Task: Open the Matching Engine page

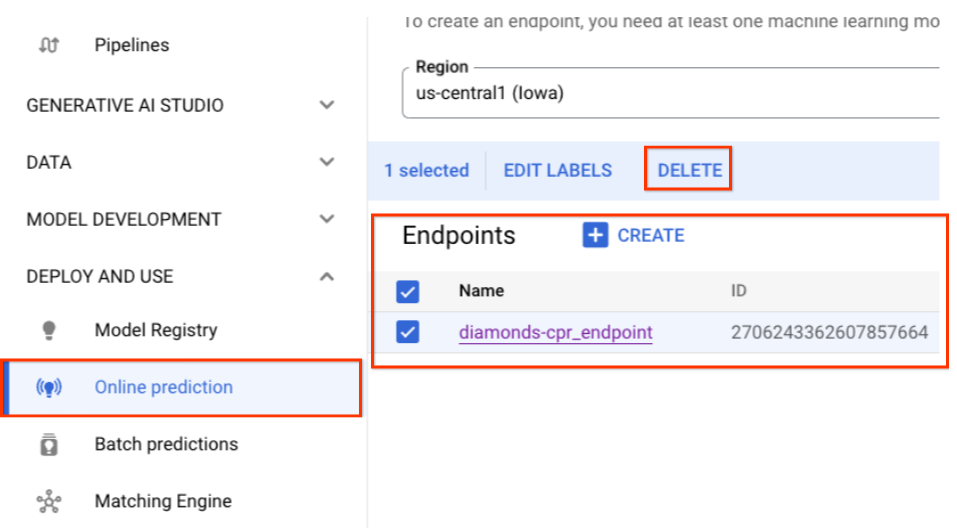Action: 162,502
